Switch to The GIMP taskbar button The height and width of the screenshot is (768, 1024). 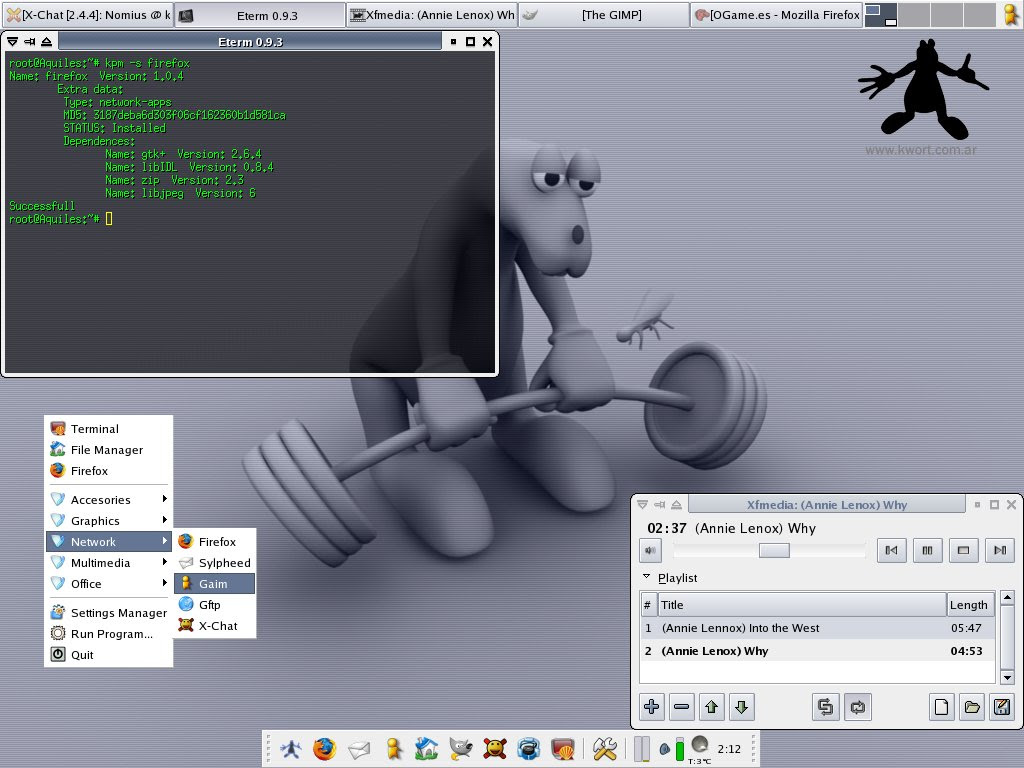[x=605, y=14]
